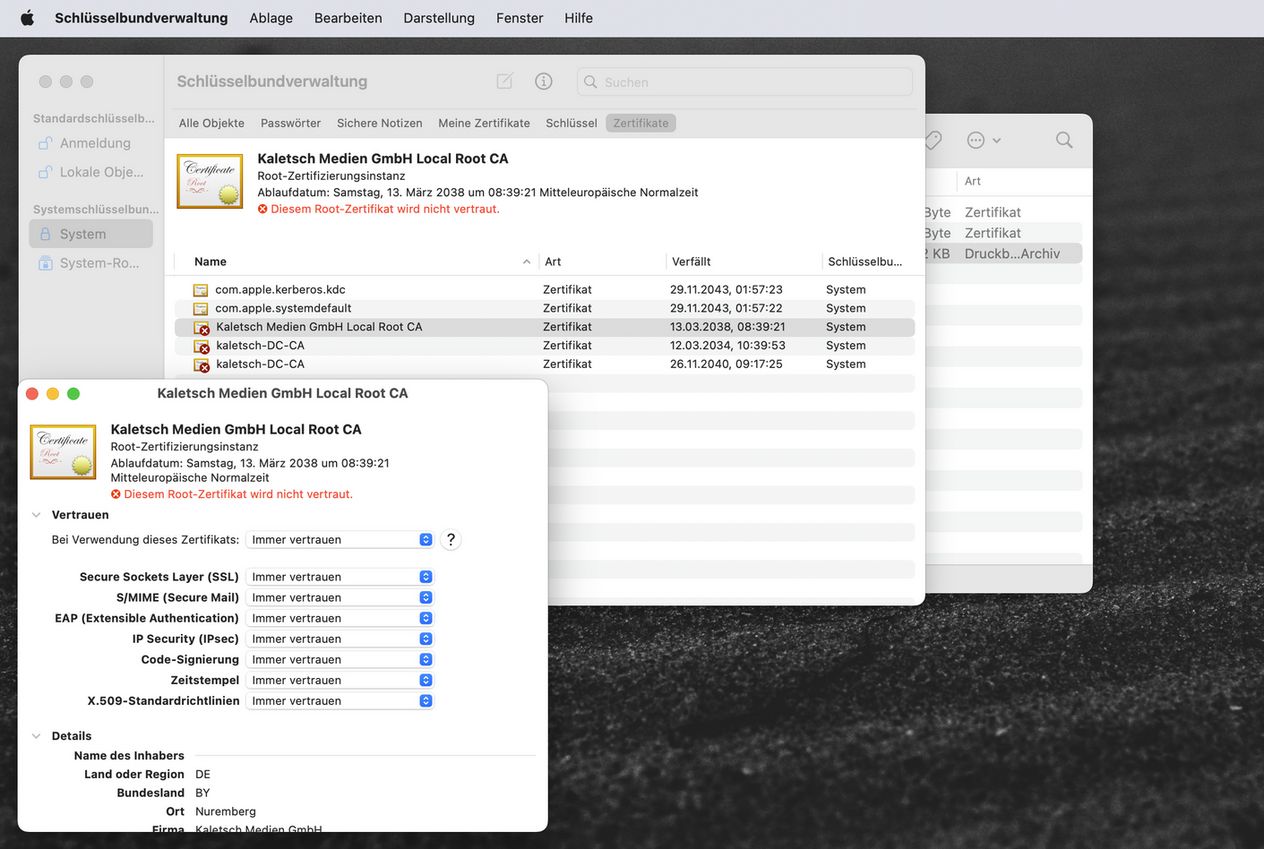
Task: Sort the list by Verfällt column
Action: pyautogui.click(x=691, y=262)
